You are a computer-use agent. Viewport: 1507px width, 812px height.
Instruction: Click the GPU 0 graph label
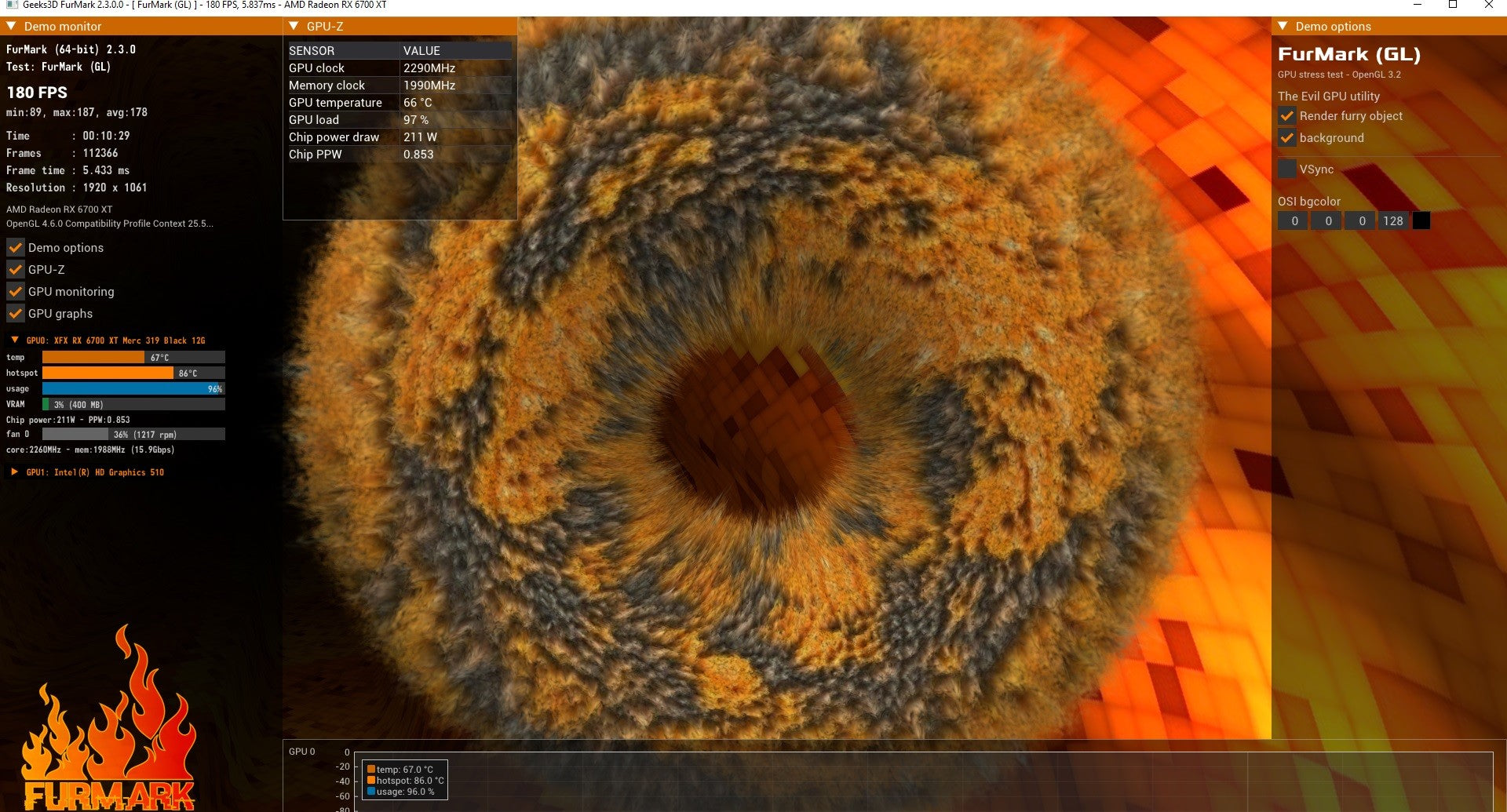click(x=301, y=752)
